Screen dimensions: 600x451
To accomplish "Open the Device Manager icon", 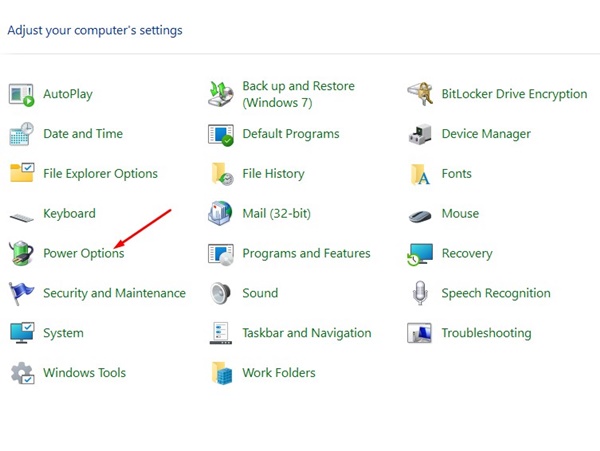I will (421, 134).
